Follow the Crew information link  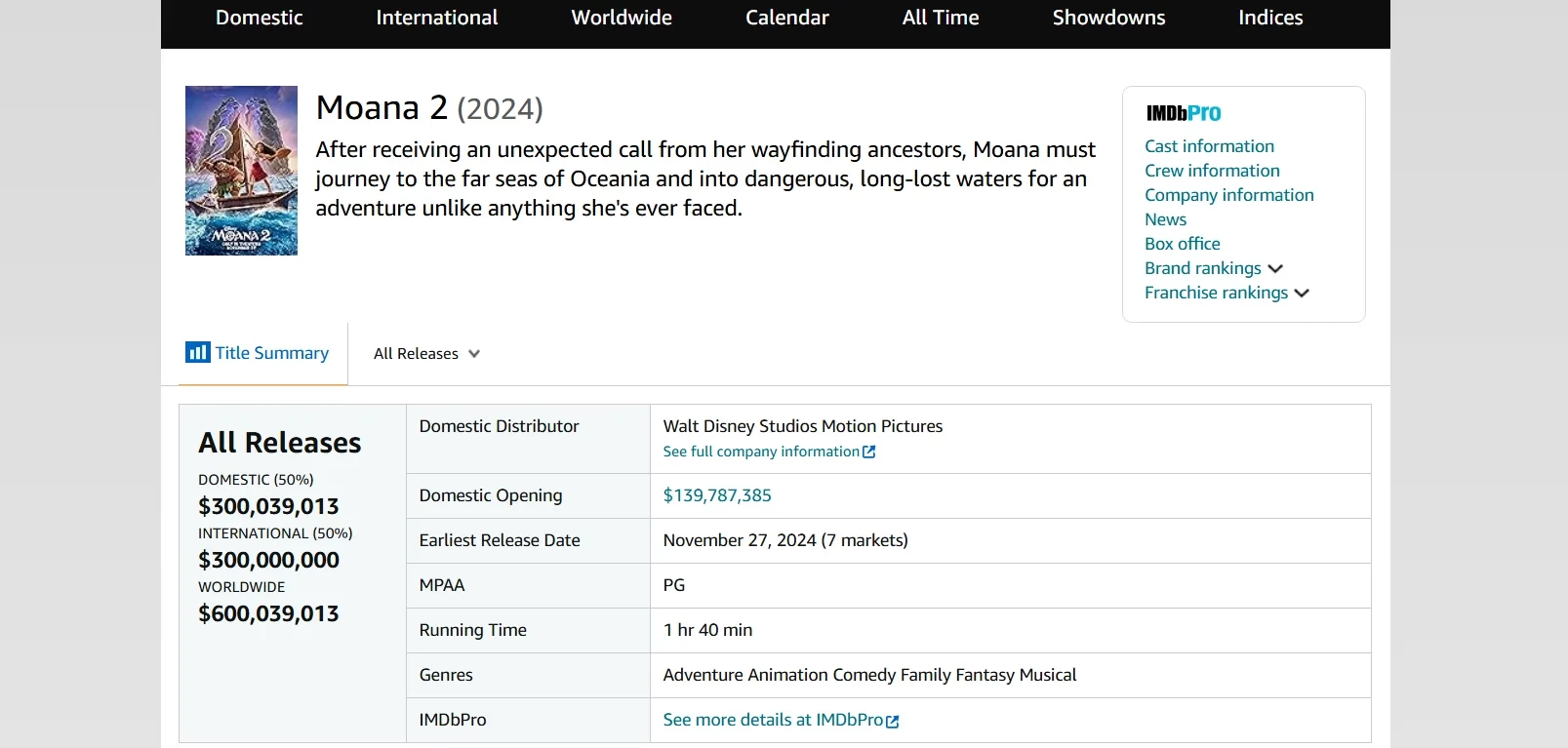coord(1212,171)
